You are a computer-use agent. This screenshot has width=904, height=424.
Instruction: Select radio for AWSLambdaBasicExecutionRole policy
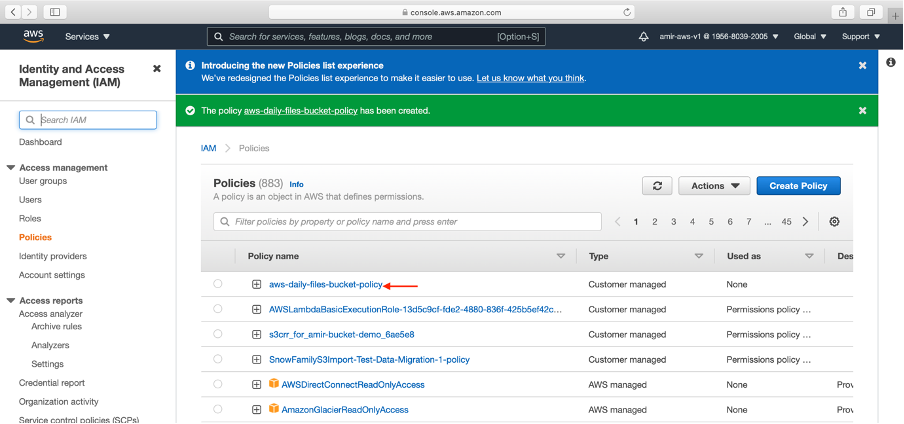click(217, 309)
